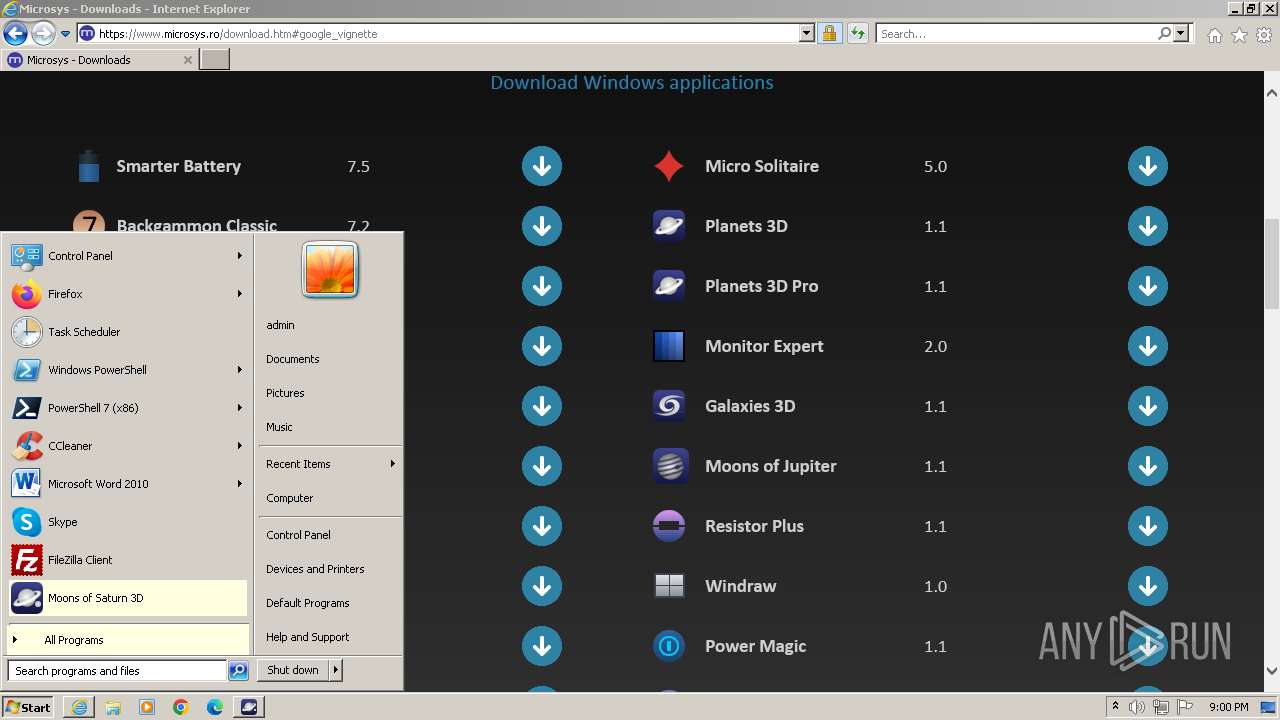Image resolution: width=1280 pixels, height=720 pixels.
Task: Download Windraw via its arrow icon
Action: pyautogui.click(x=1148, y=586)
